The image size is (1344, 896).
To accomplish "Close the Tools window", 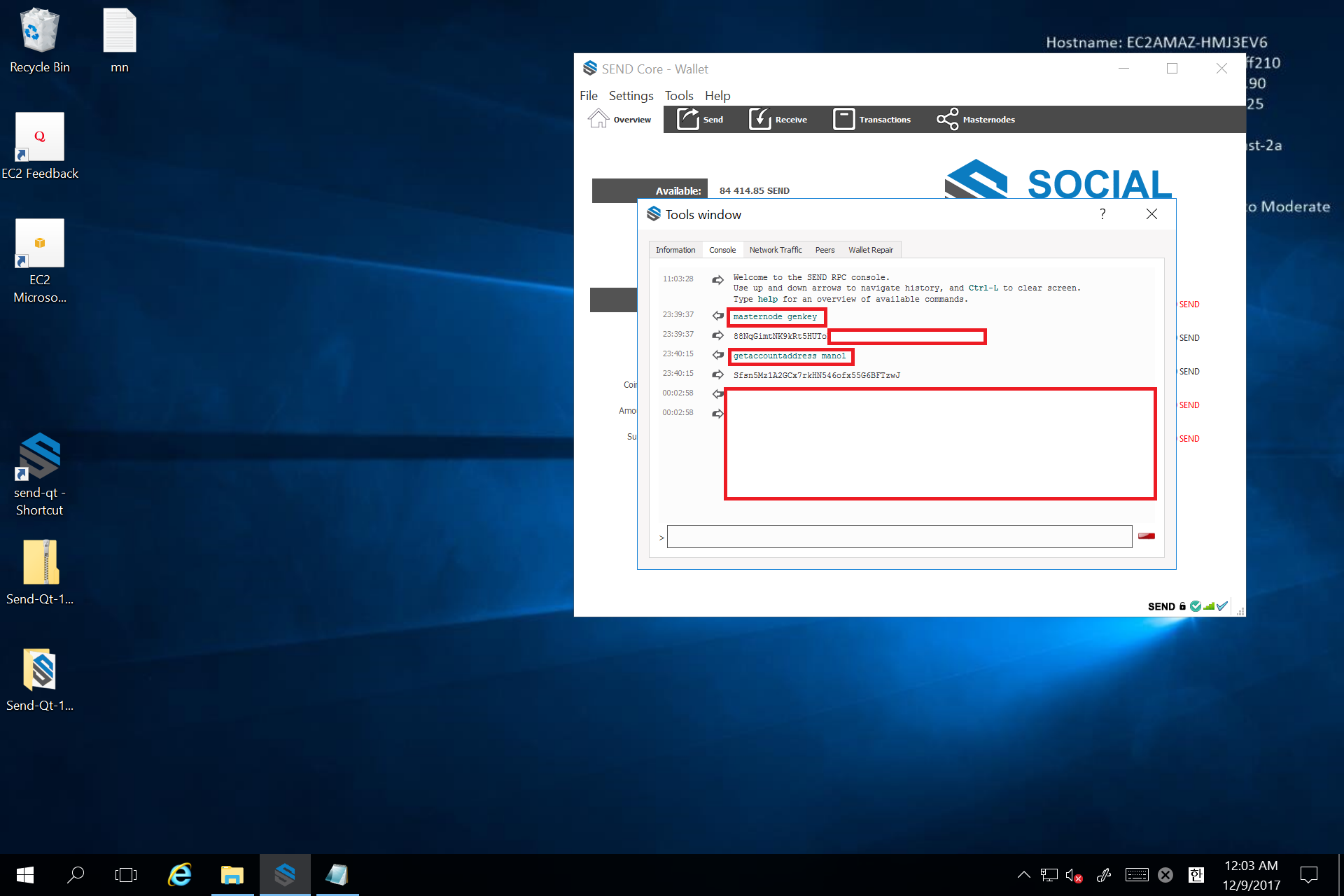I will (1151, 214).
